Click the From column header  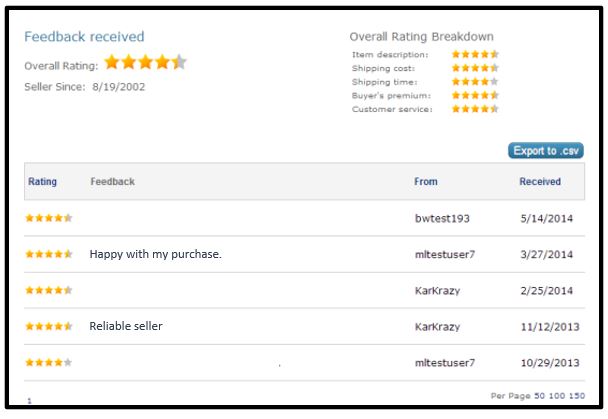[426, 182]
